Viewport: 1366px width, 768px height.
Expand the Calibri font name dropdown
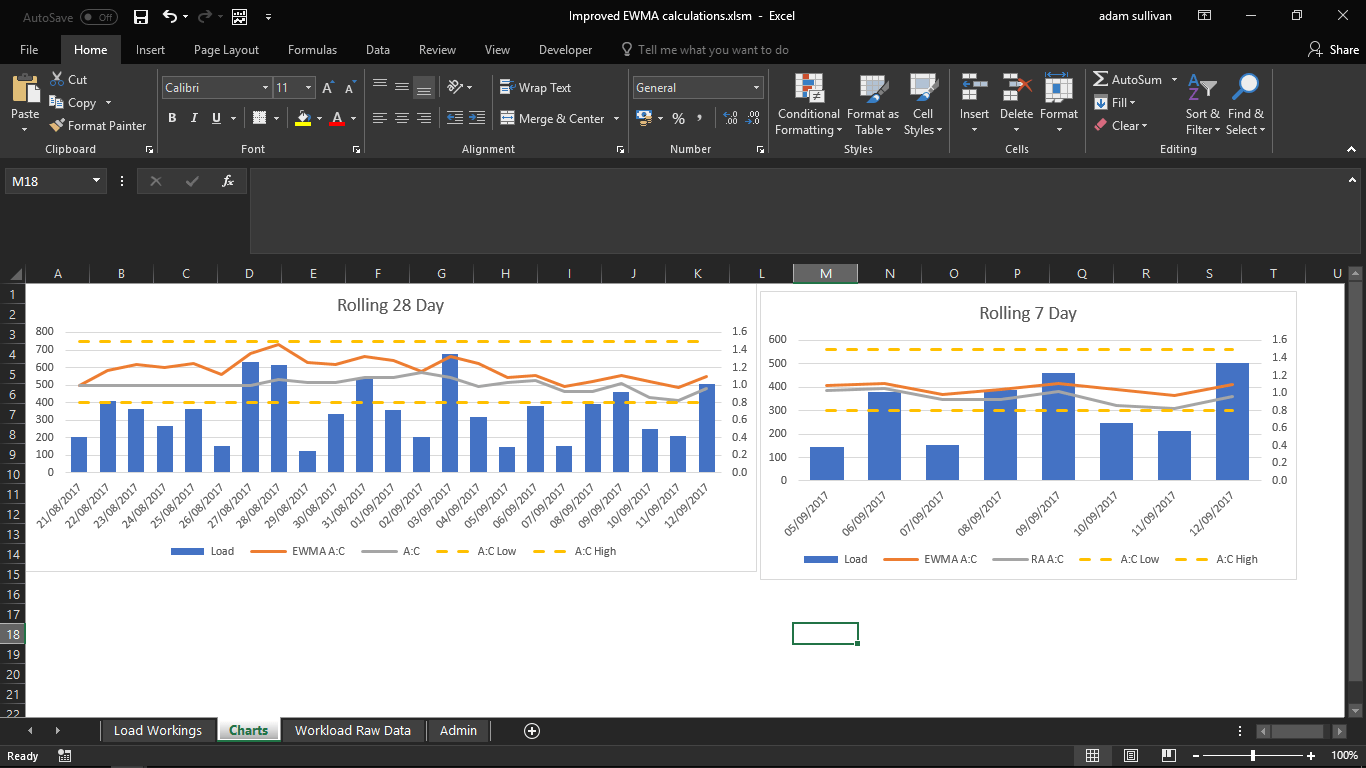[x=265, y=88]
